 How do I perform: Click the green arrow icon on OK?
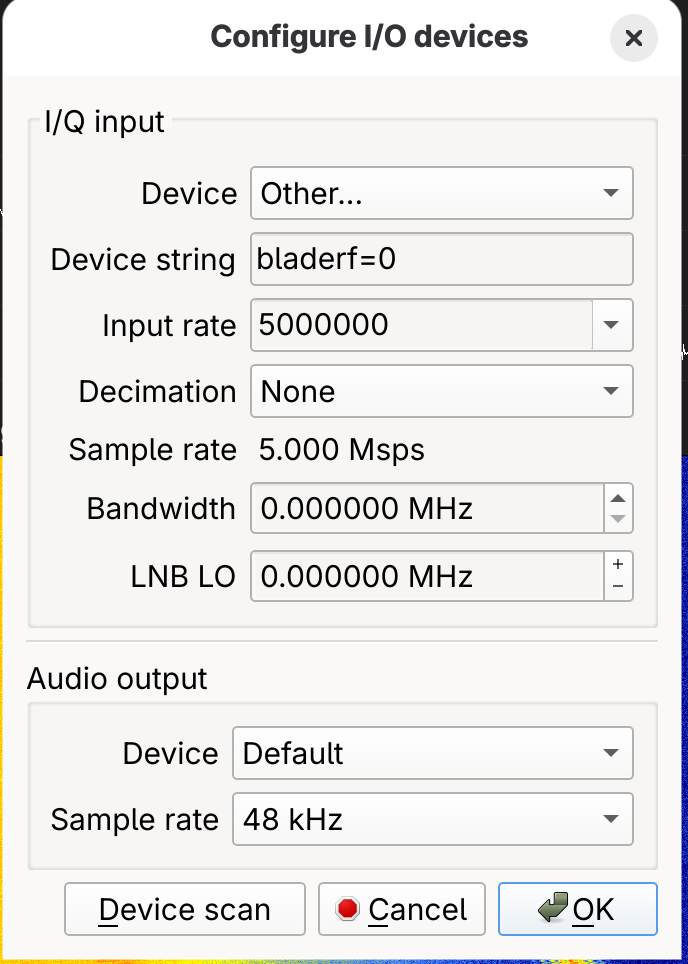tap(552, 909)
